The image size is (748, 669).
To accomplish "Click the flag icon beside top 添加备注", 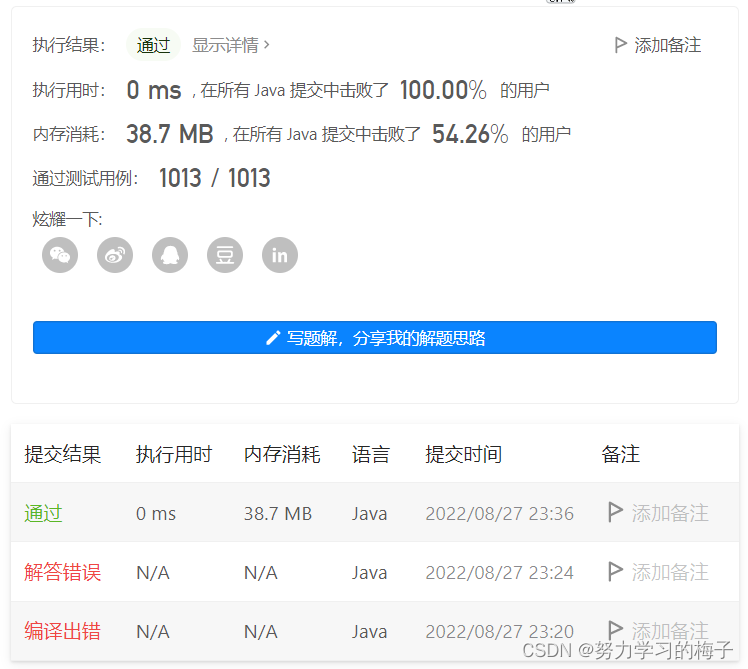I will 620,45.
